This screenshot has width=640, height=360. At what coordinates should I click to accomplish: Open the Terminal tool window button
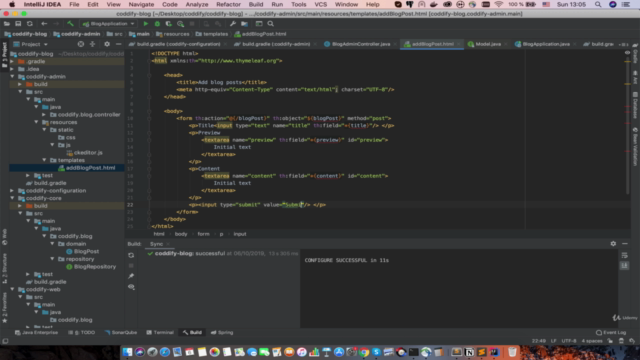160,333
